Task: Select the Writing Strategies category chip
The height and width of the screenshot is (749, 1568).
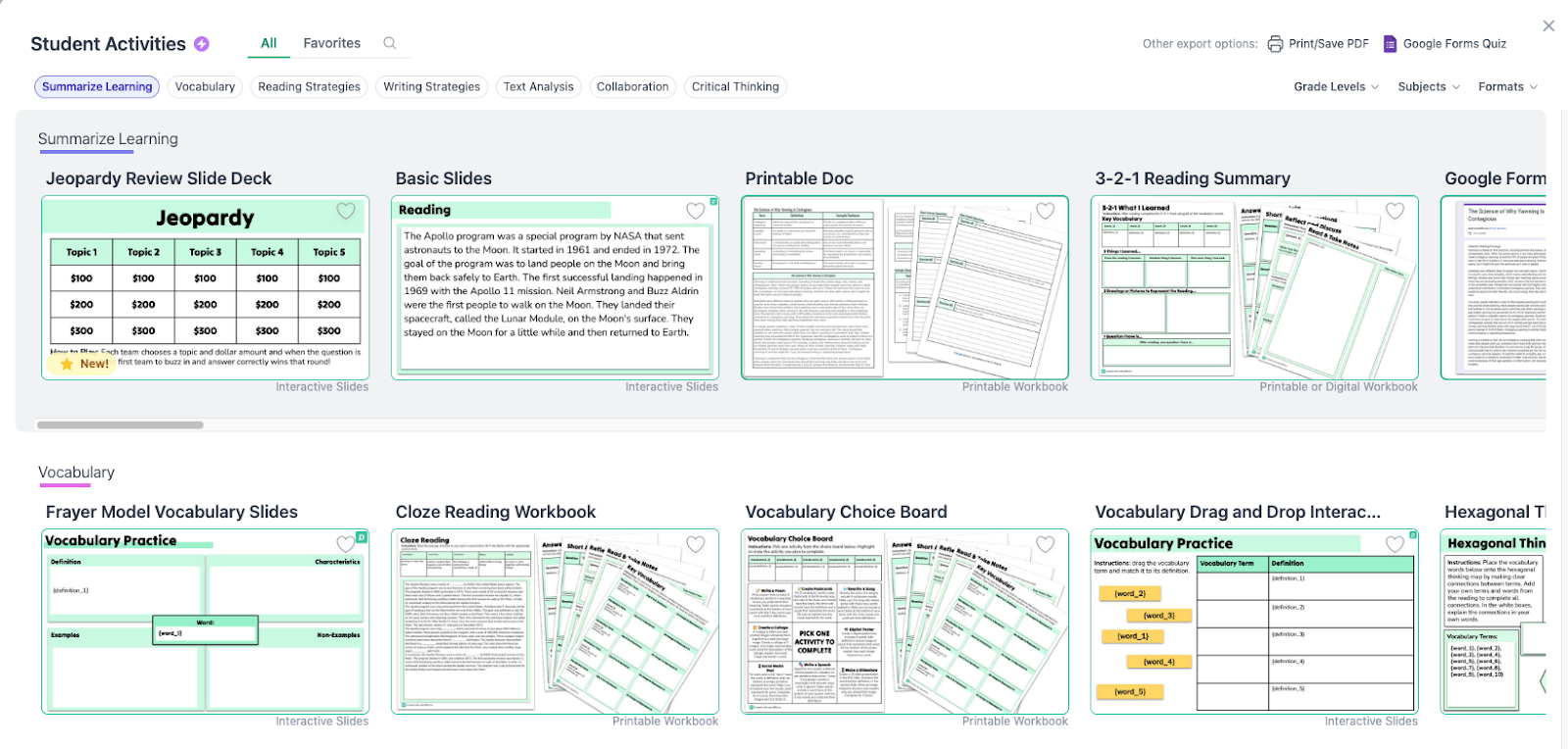Action: coord(432,87)
